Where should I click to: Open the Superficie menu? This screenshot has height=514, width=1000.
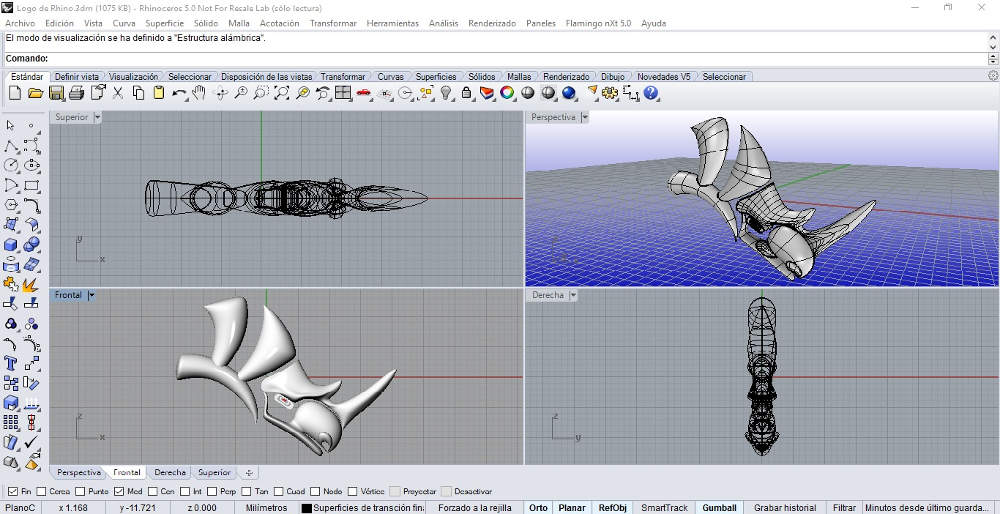click(x=165, y=23)
